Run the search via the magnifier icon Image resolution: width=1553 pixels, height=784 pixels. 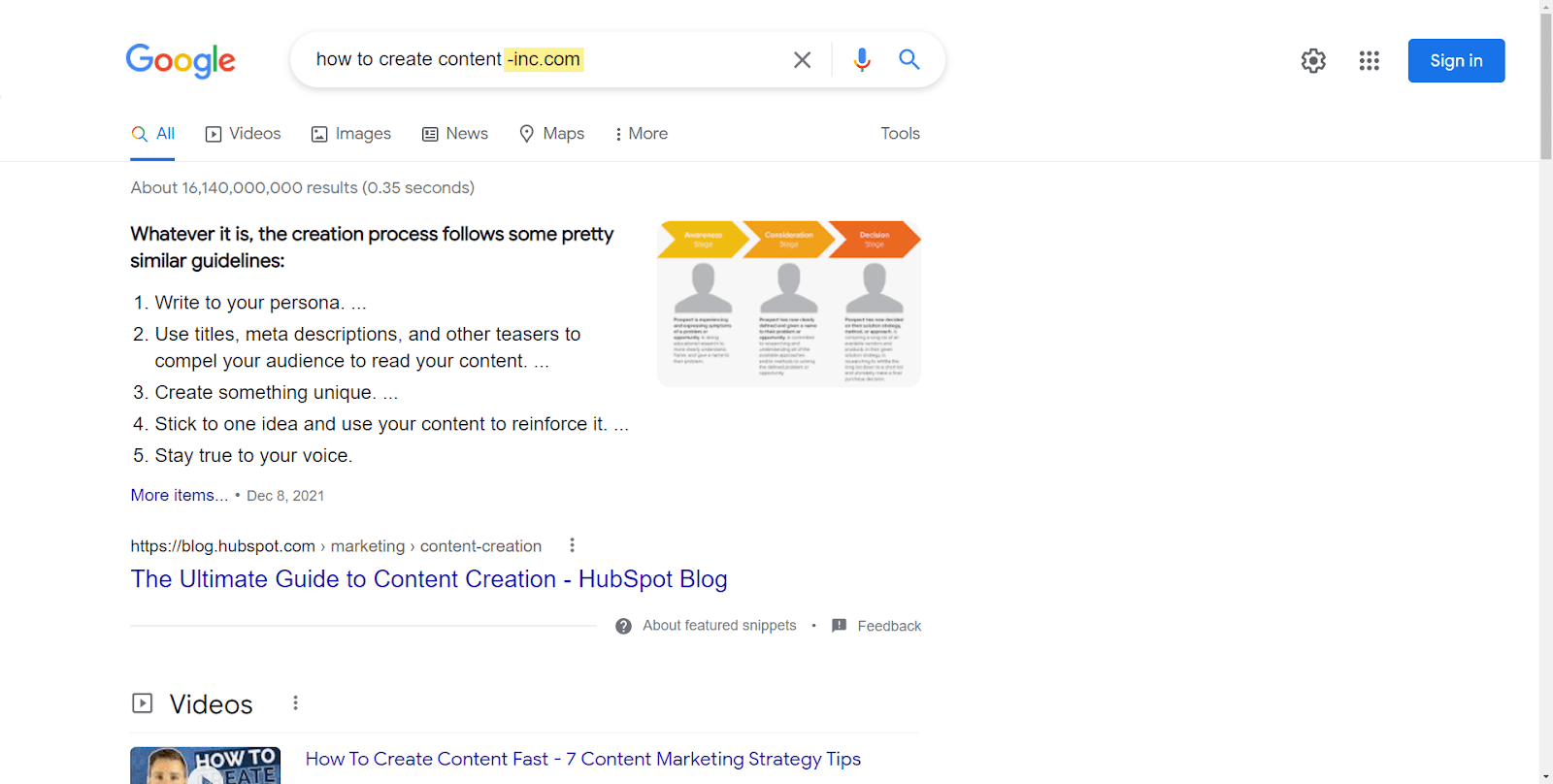(909, 59)
